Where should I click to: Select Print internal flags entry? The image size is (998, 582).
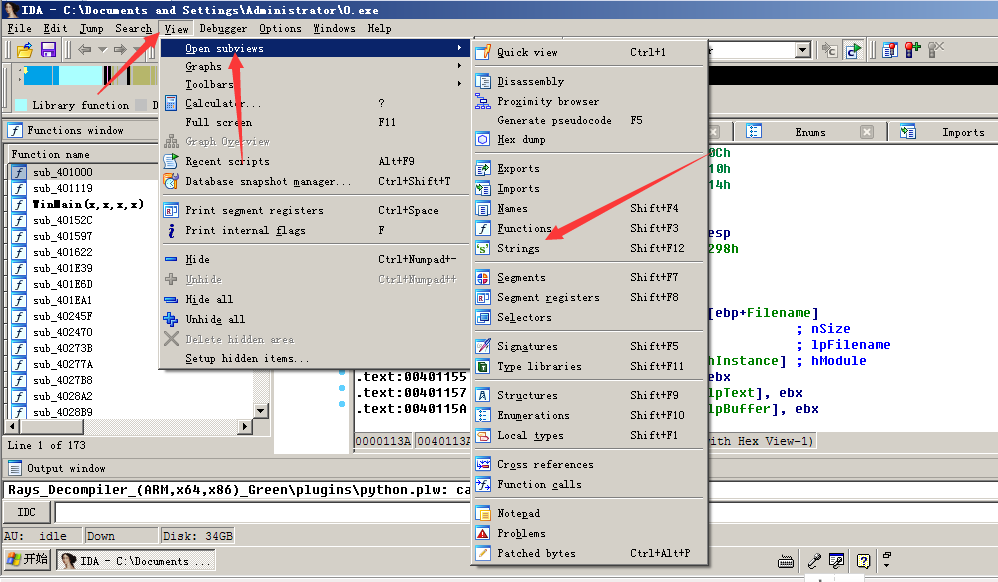315,231
